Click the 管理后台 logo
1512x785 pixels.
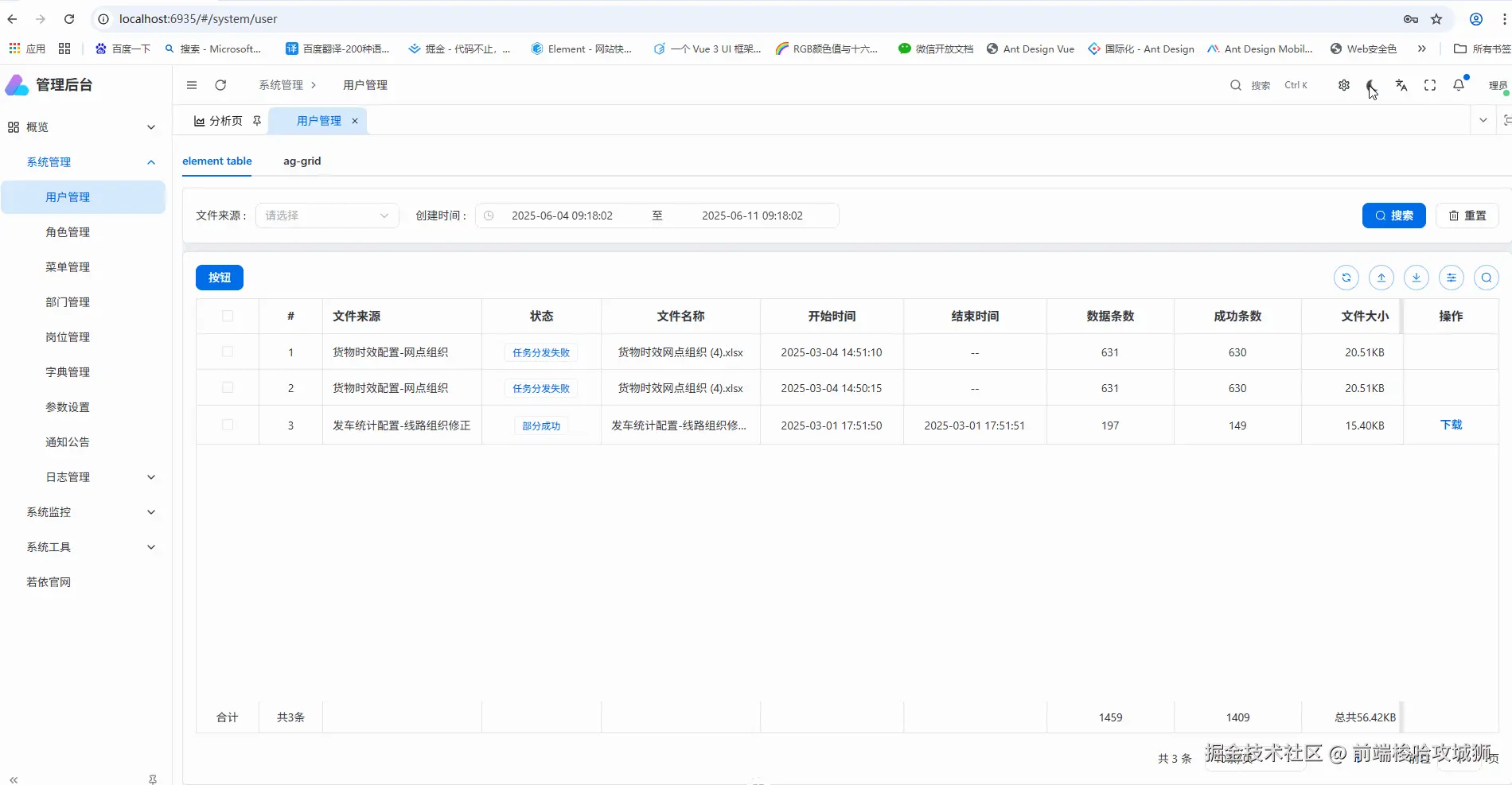tap(49, 85)
